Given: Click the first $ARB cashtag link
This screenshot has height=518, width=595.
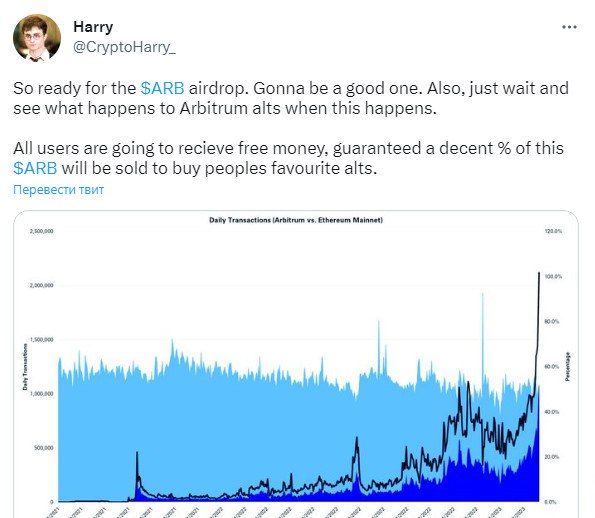Looking at the screenshot, I should pyautogui.click(x=162, y=88).
